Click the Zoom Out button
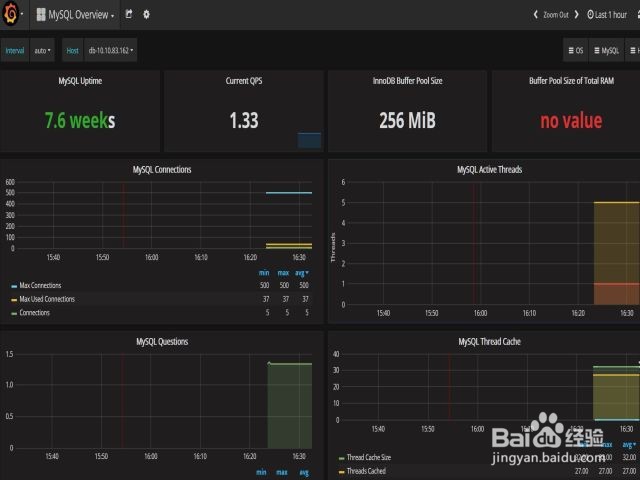640x480 pixels. pos(556,15)
